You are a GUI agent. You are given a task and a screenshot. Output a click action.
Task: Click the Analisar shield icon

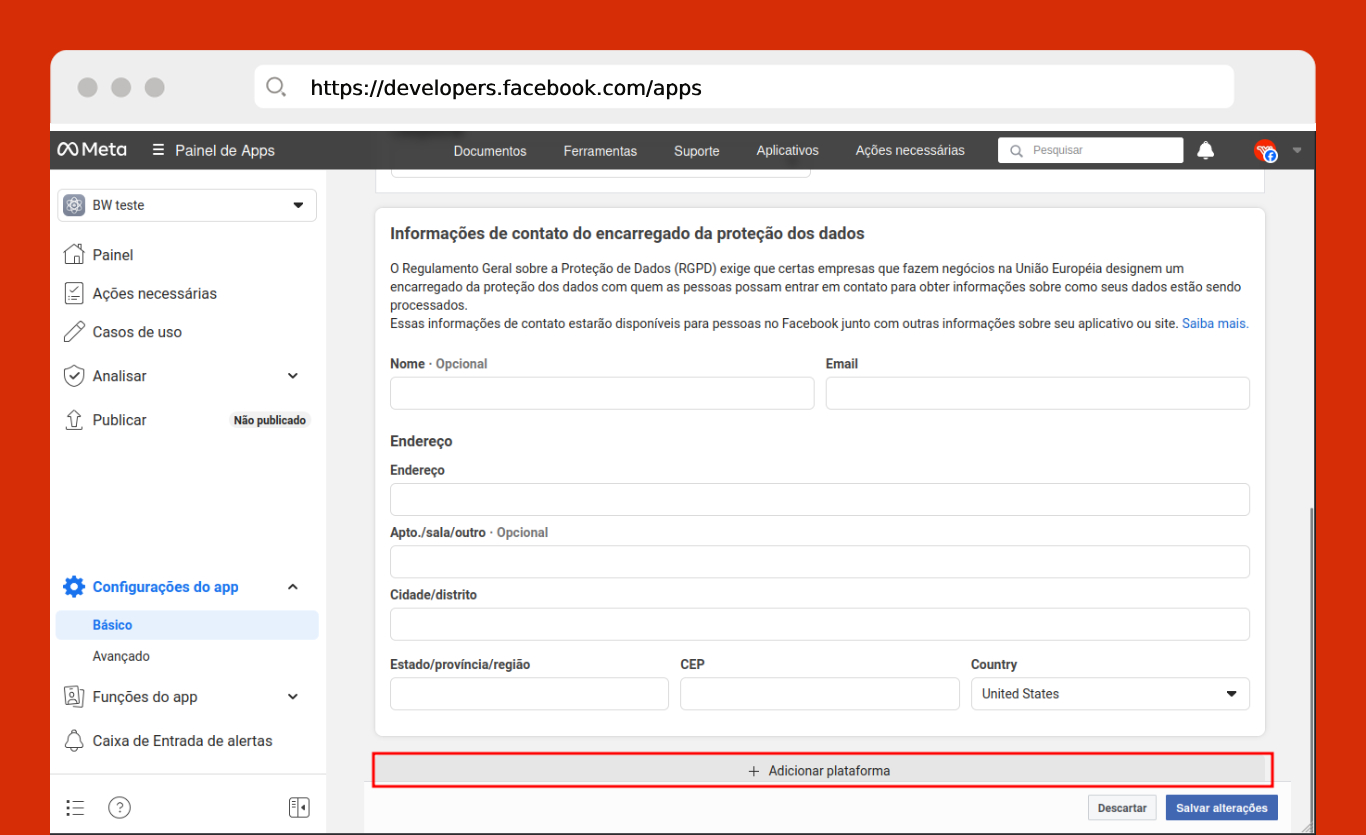[74, 376]
